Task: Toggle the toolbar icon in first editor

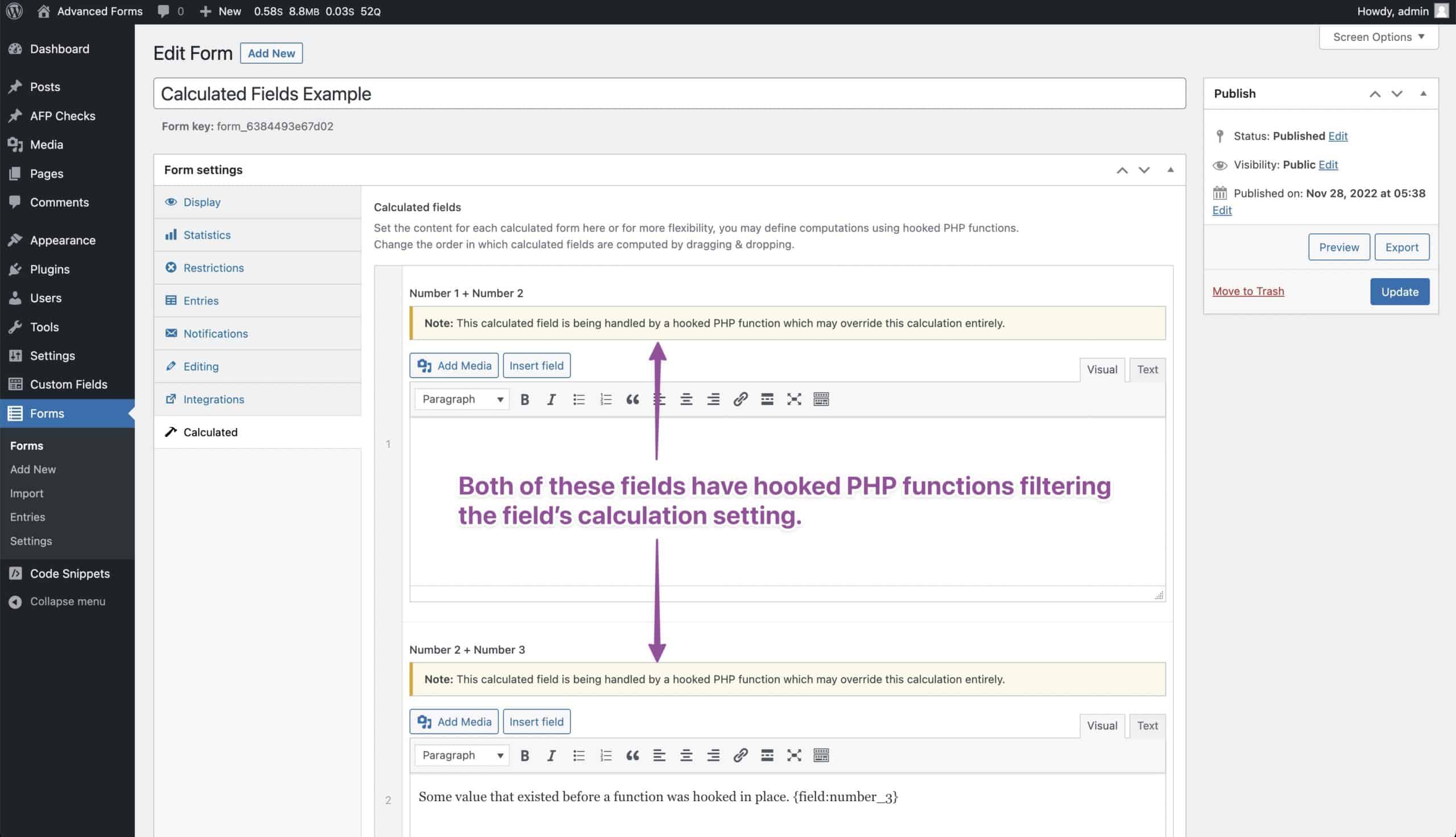Action: (821, 399)
